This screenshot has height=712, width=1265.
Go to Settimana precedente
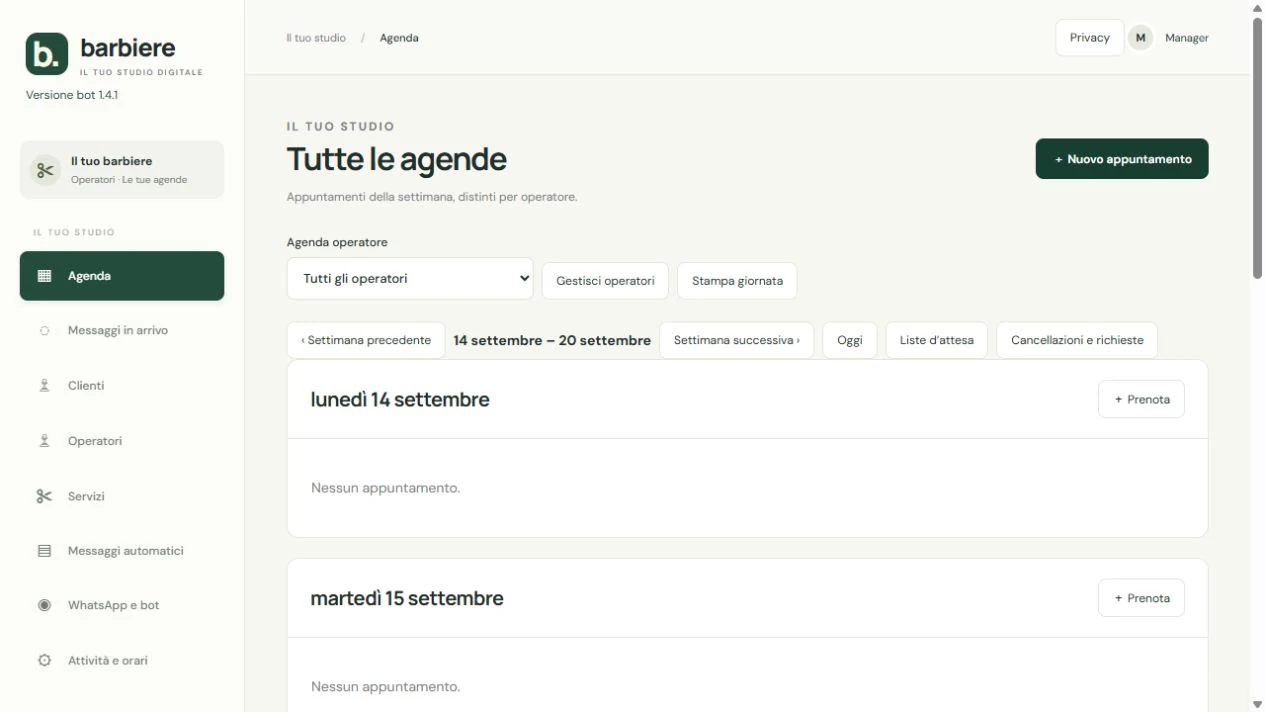coord(366,340)
